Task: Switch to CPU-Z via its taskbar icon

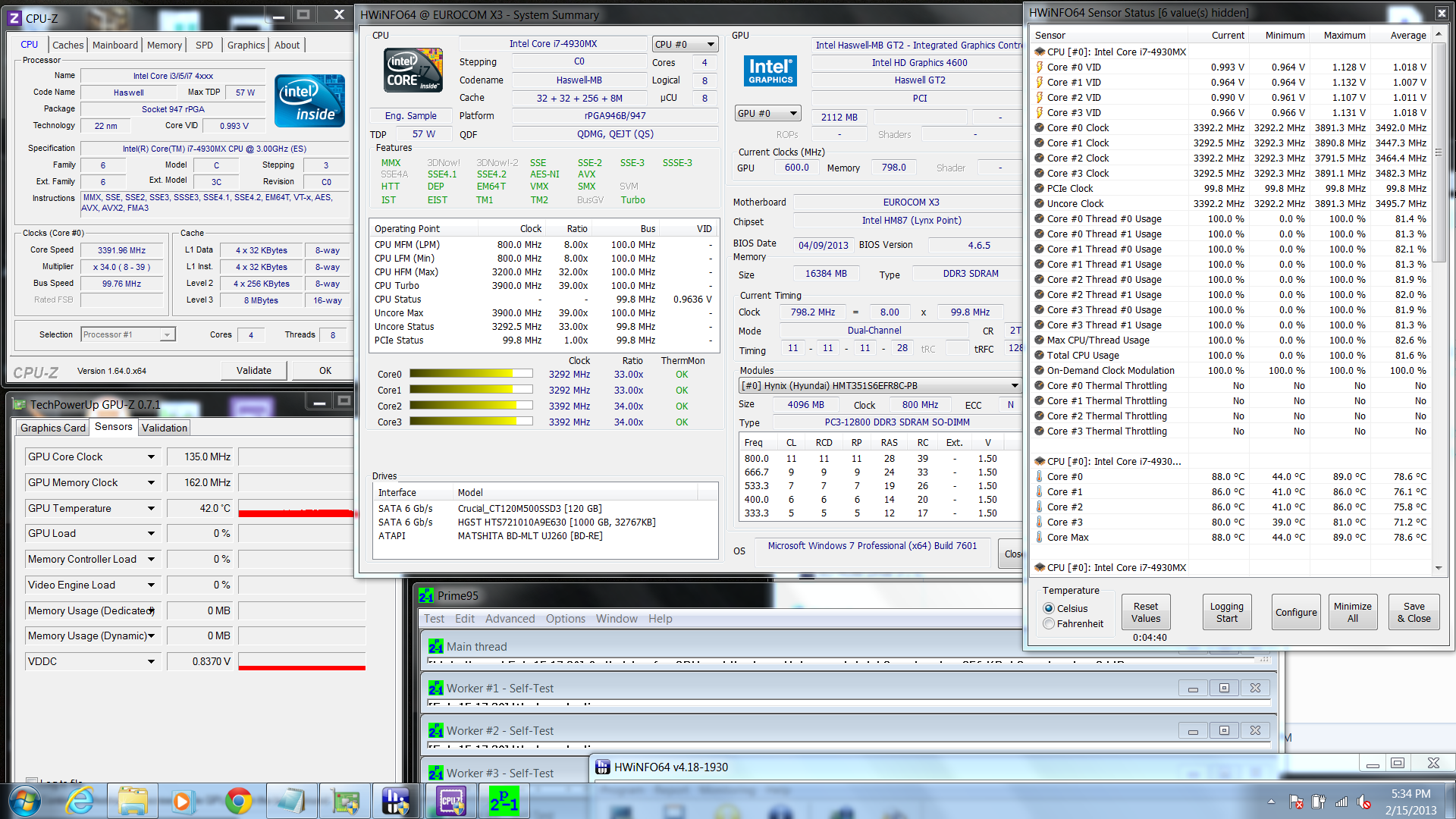Action: click(x=450, y=801)
